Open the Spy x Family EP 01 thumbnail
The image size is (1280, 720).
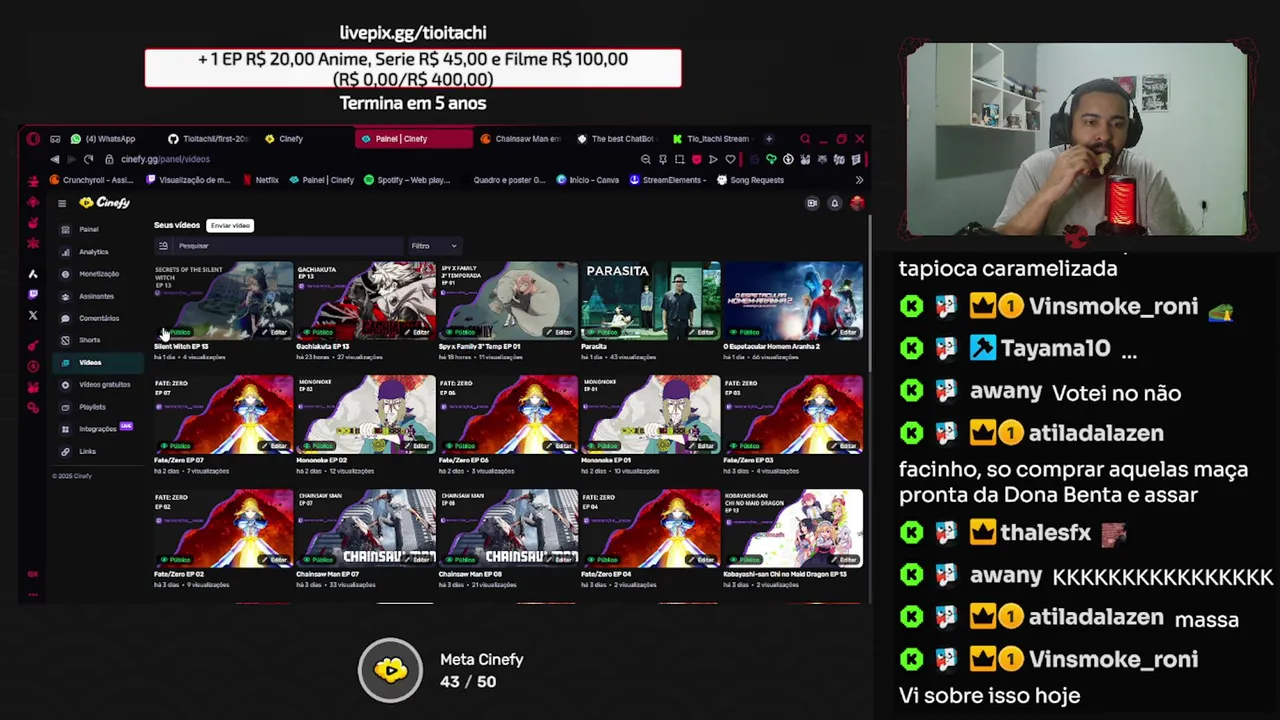click(508, 300)
